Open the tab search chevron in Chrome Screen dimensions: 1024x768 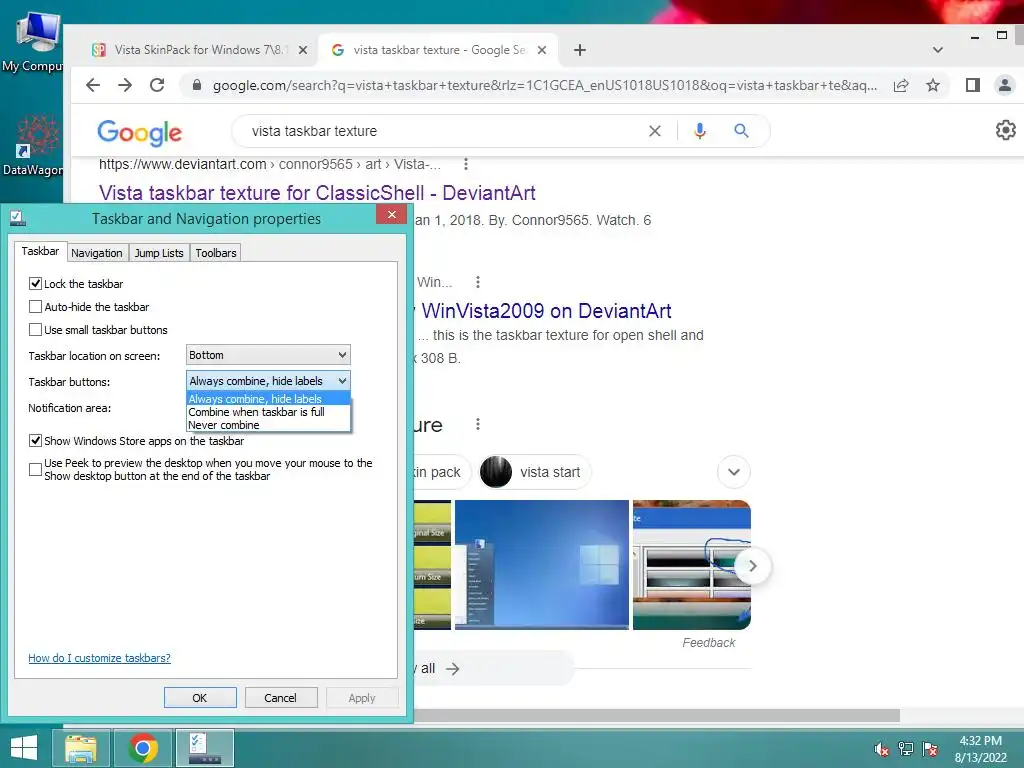point(938,50)
